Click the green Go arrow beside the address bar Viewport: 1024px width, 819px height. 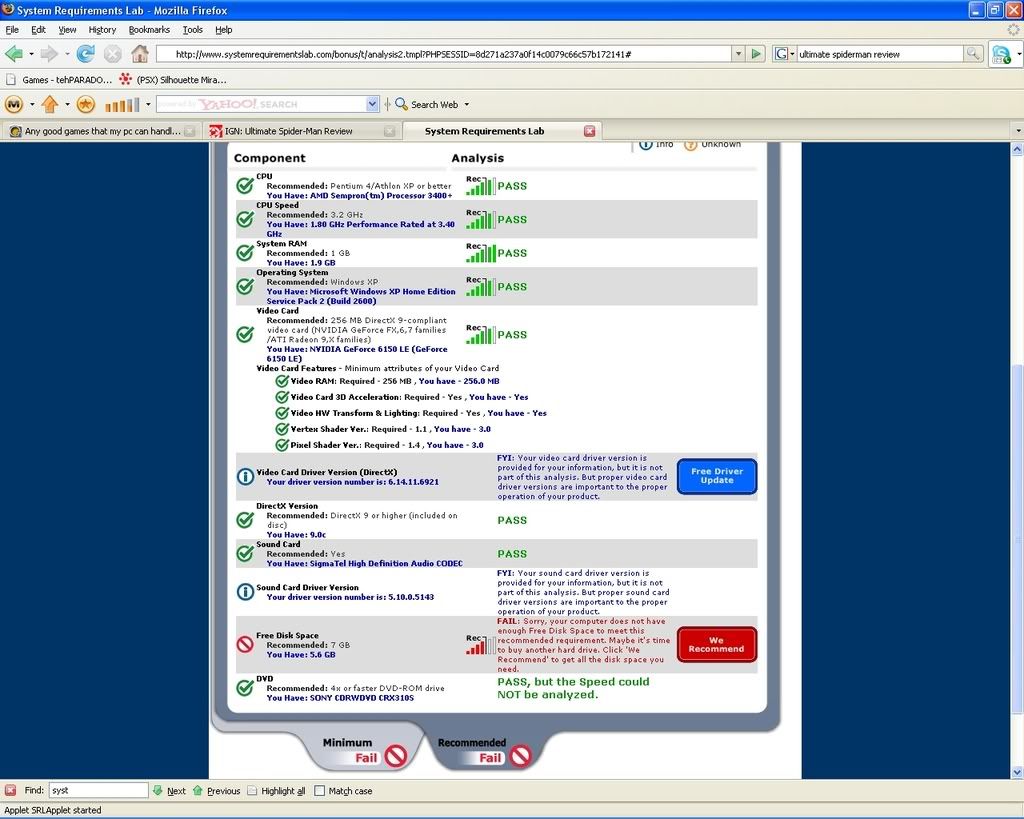[757, 53]
